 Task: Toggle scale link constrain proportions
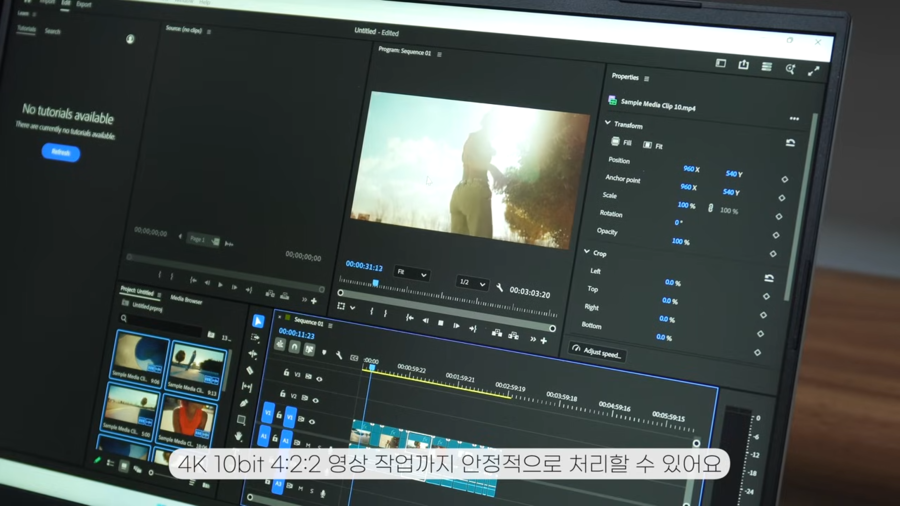click(x=710, y=208)
